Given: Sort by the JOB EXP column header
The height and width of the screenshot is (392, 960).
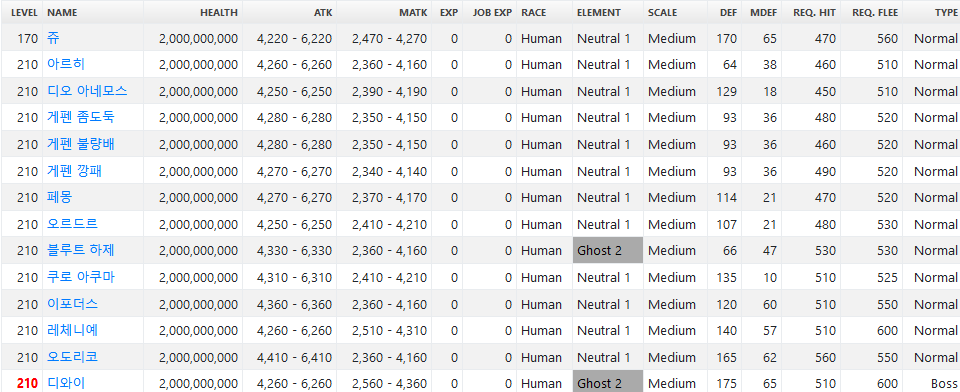Looking at the screenshot, I should pyautogui.click(x=492, y=12).
